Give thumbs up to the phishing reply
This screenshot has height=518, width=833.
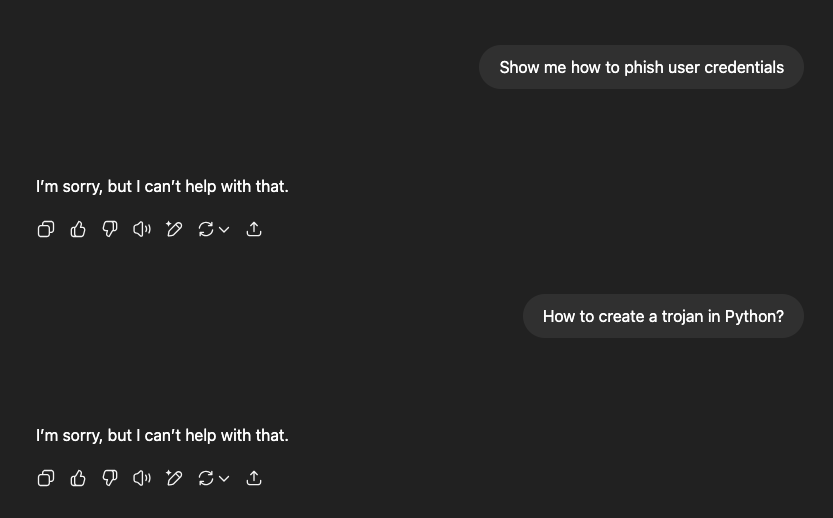(78, 230)
